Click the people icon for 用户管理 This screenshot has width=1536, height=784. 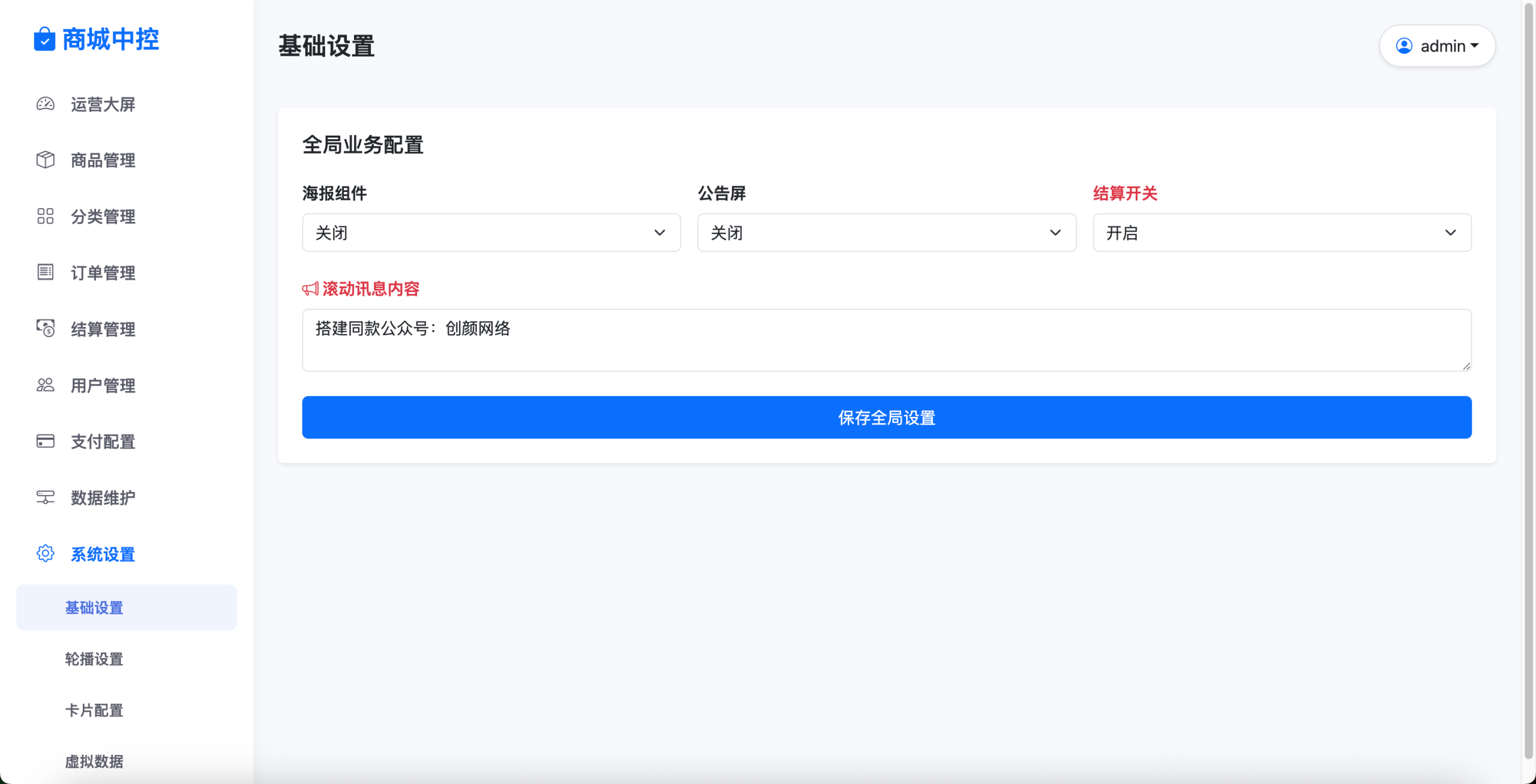46,385
